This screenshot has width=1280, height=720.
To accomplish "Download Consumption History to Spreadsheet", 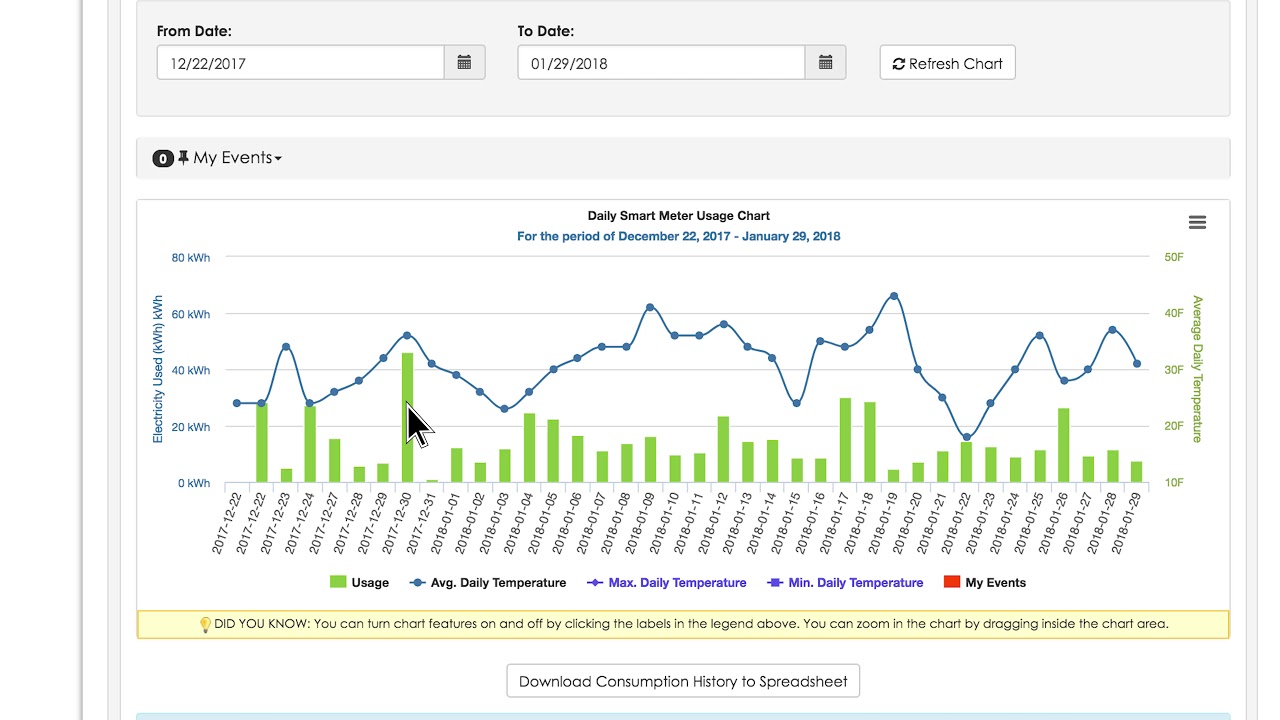I will click(x=683, y=681).
